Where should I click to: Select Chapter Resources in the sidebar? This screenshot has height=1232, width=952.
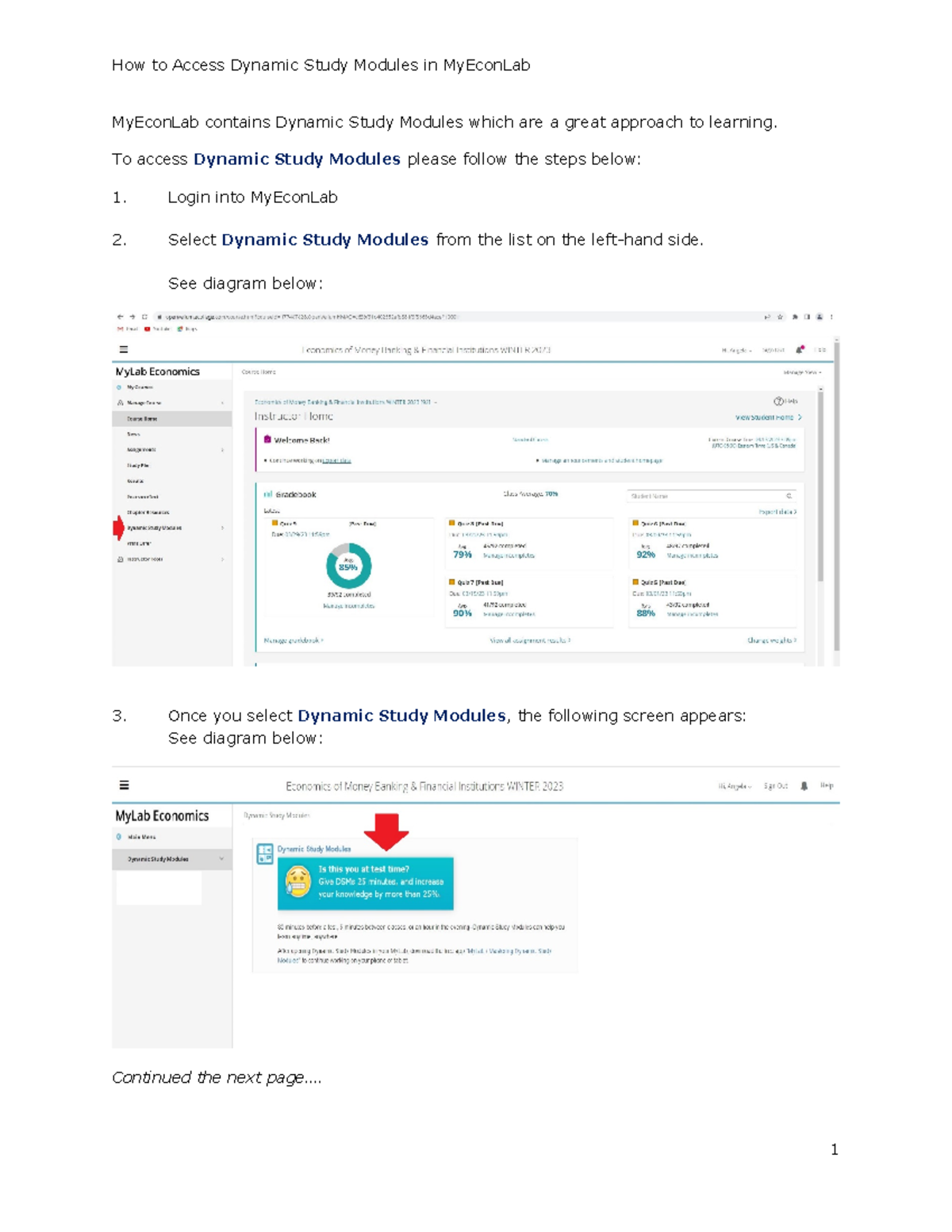coord(148,512)
